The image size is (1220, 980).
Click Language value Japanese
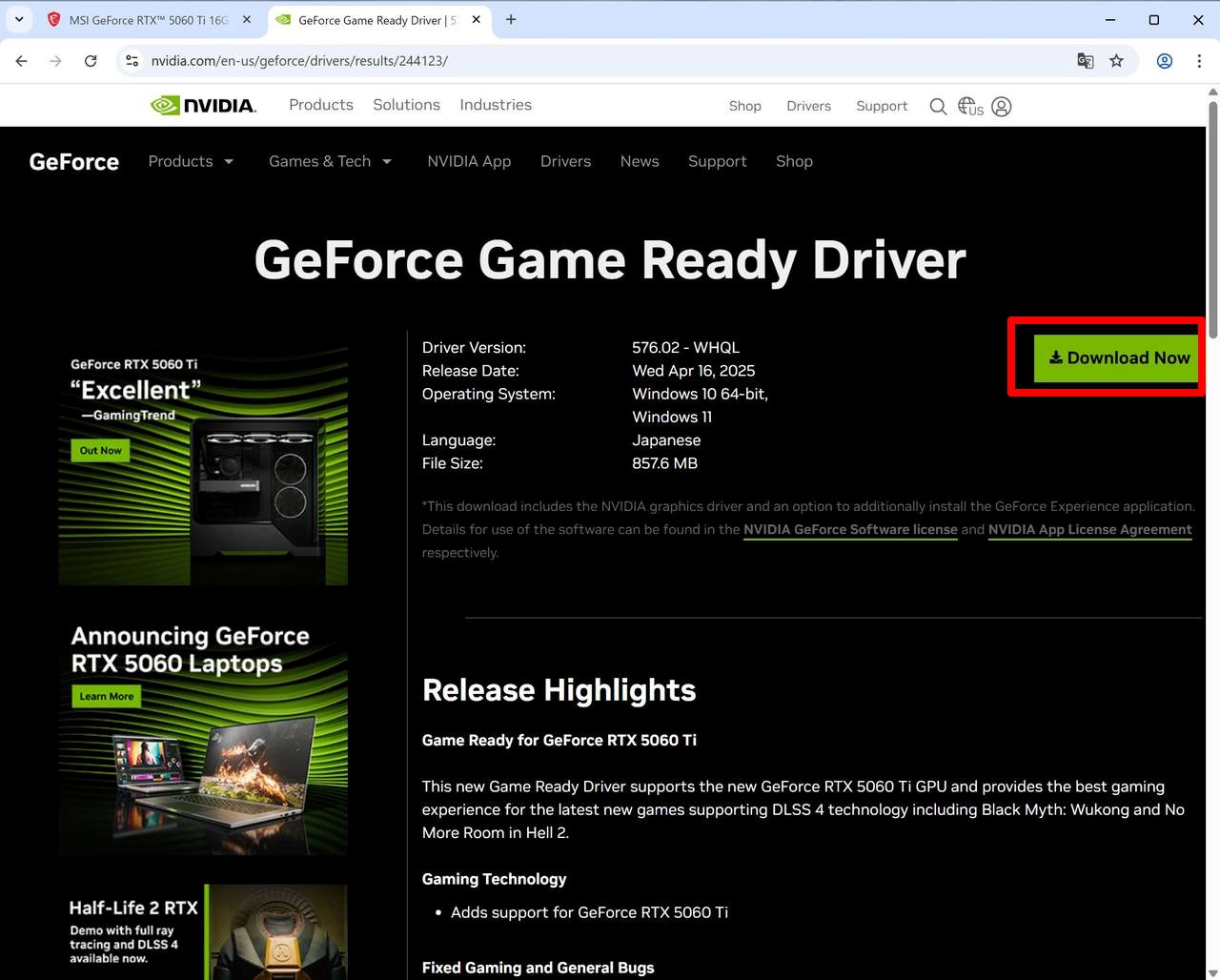[666, 440]
